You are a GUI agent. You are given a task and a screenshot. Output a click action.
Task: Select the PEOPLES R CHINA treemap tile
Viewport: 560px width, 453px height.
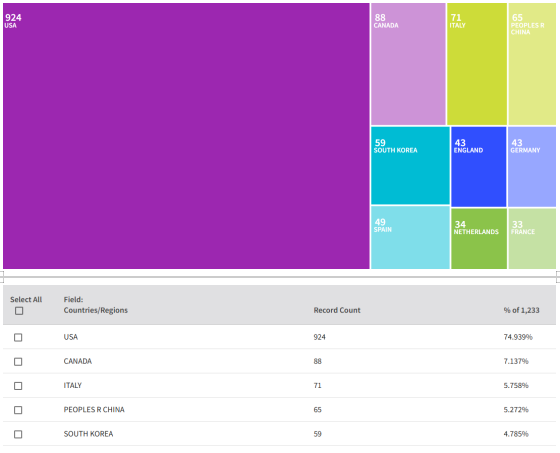click(532, 64)
